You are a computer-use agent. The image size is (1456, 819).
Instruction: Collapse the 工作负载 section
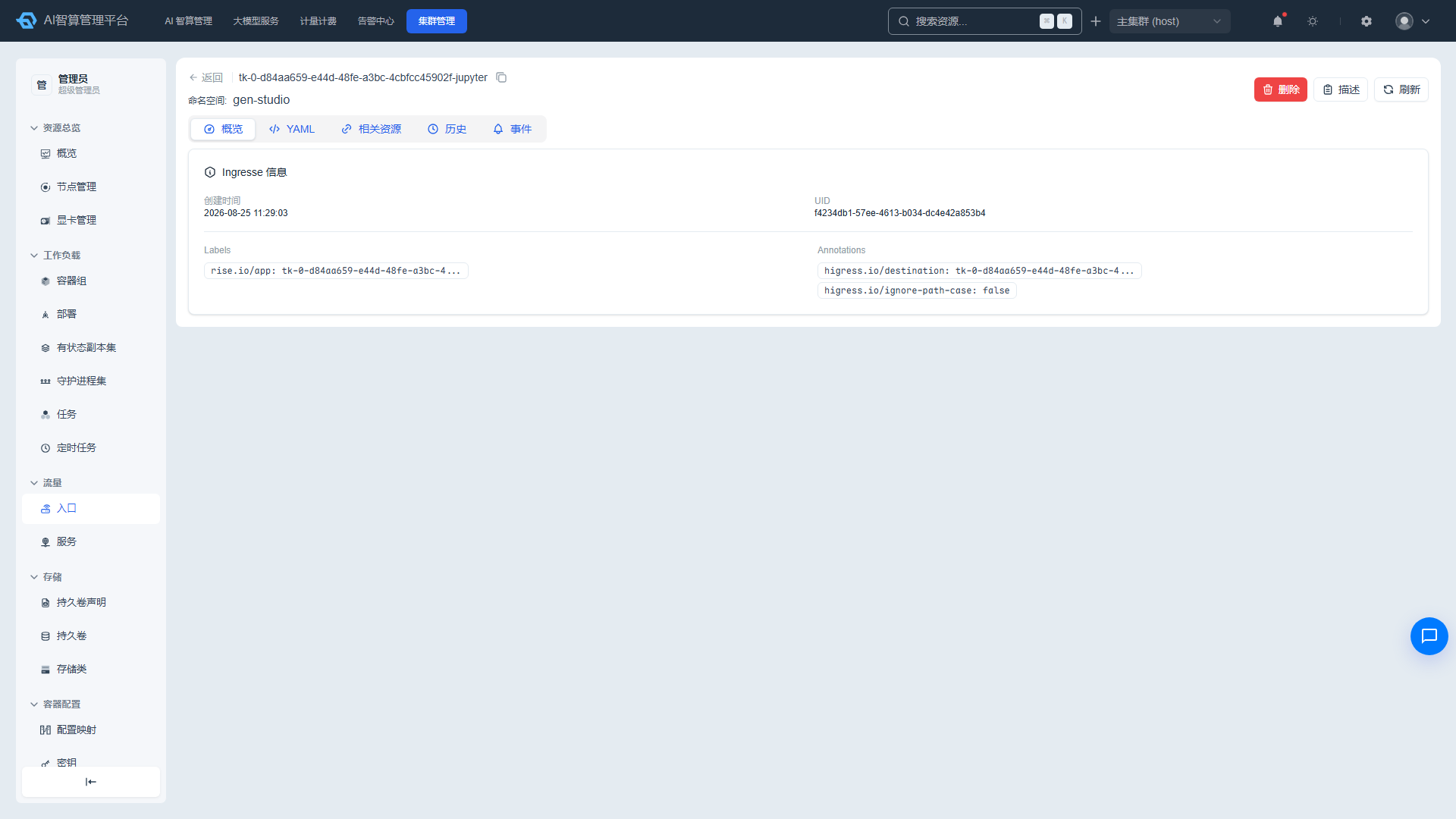[x=55, y=255]
